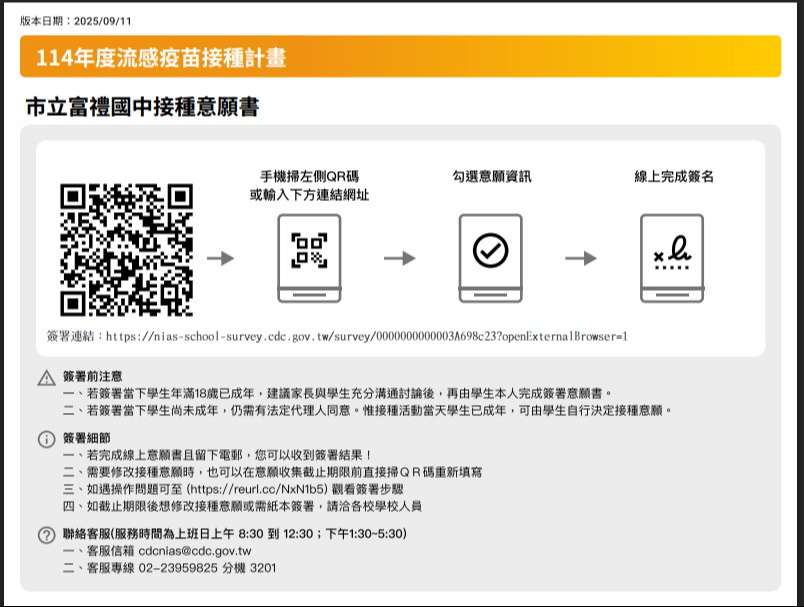Click the question mark icon beside 聯絡客服

46,535
